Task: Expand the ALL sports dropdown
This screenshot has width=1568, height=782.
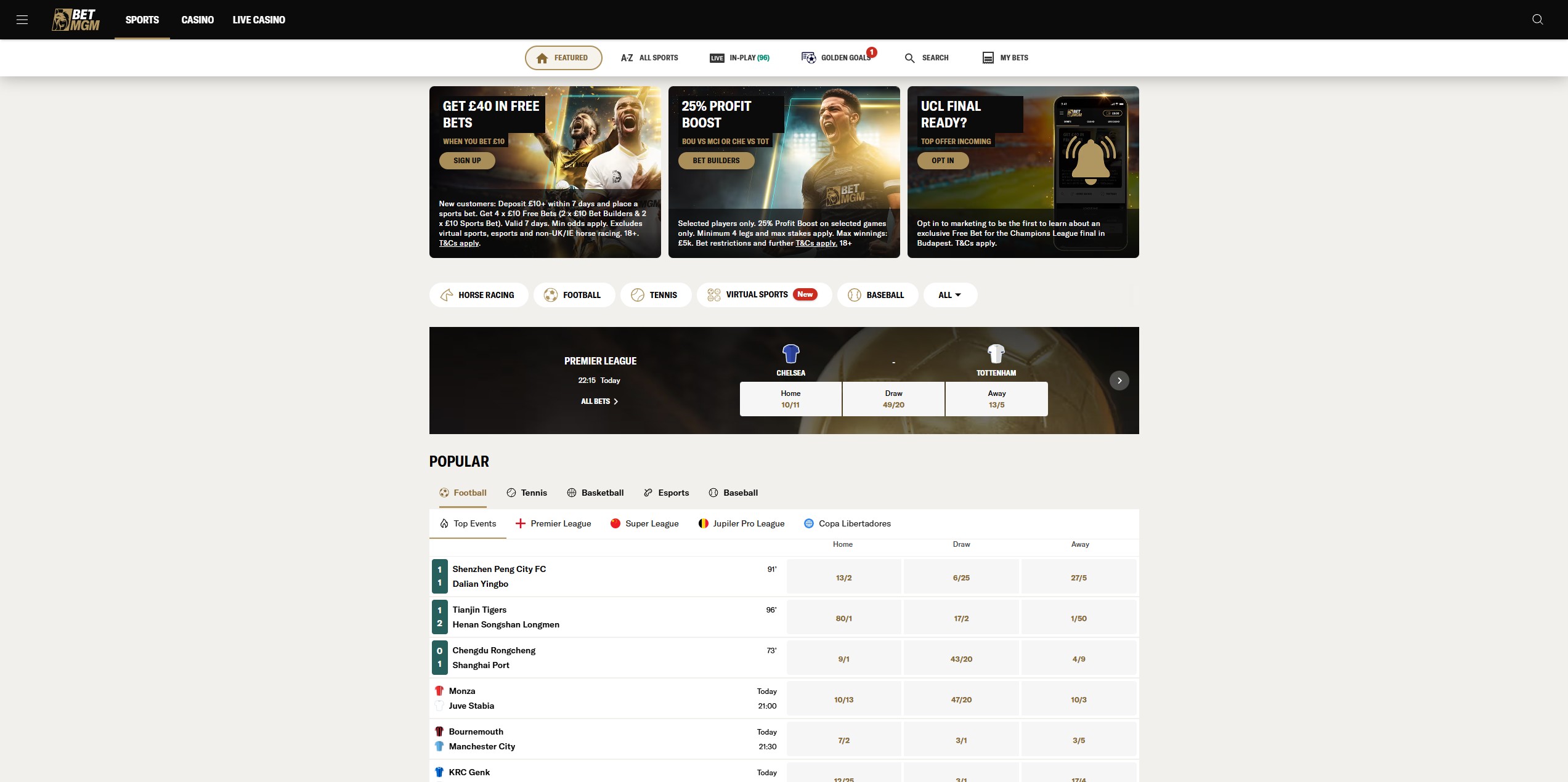Action: coord(950,295)
